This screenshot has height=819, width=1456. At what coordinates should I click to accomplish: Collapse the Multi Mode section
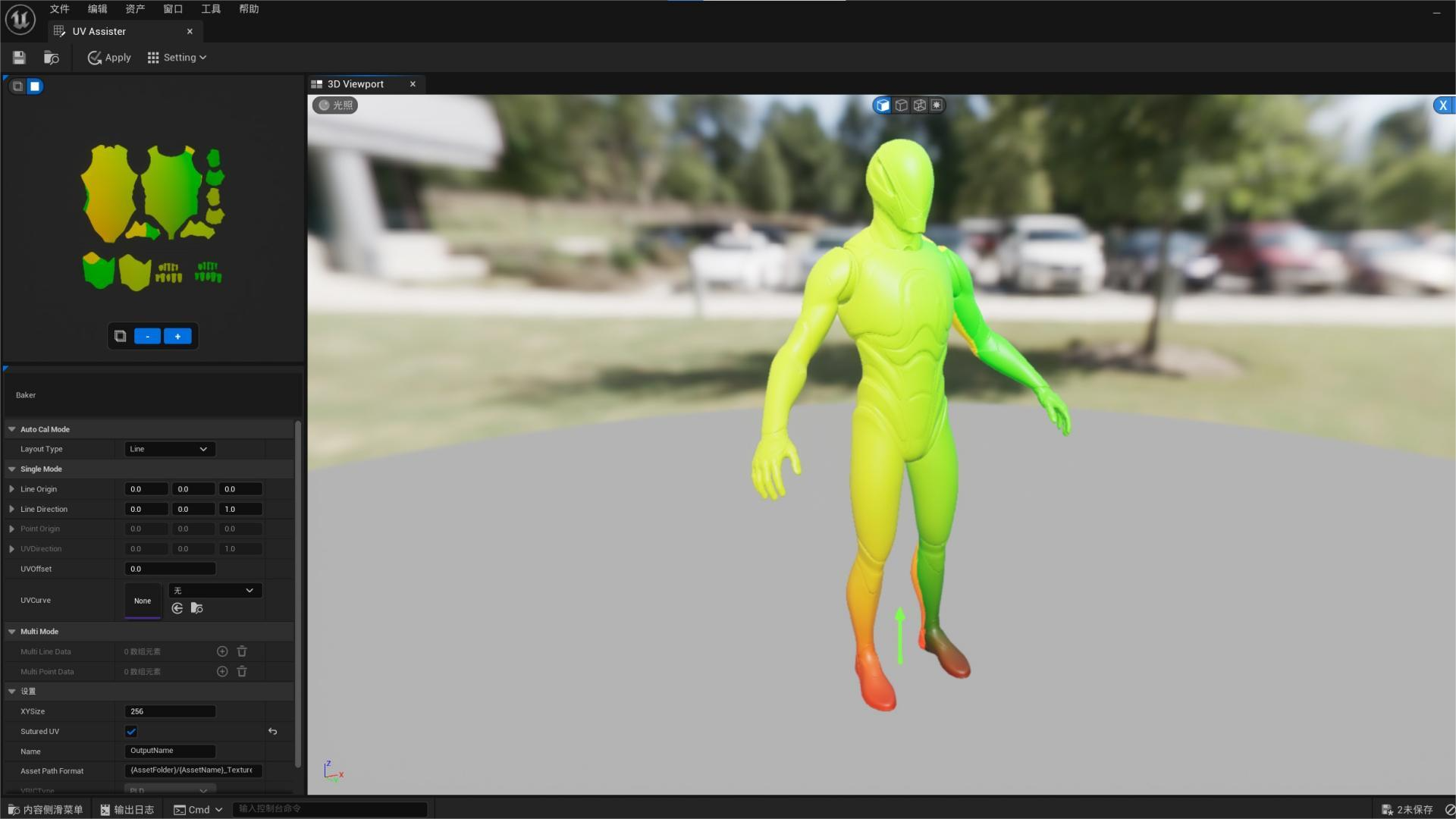pos(12,632)
